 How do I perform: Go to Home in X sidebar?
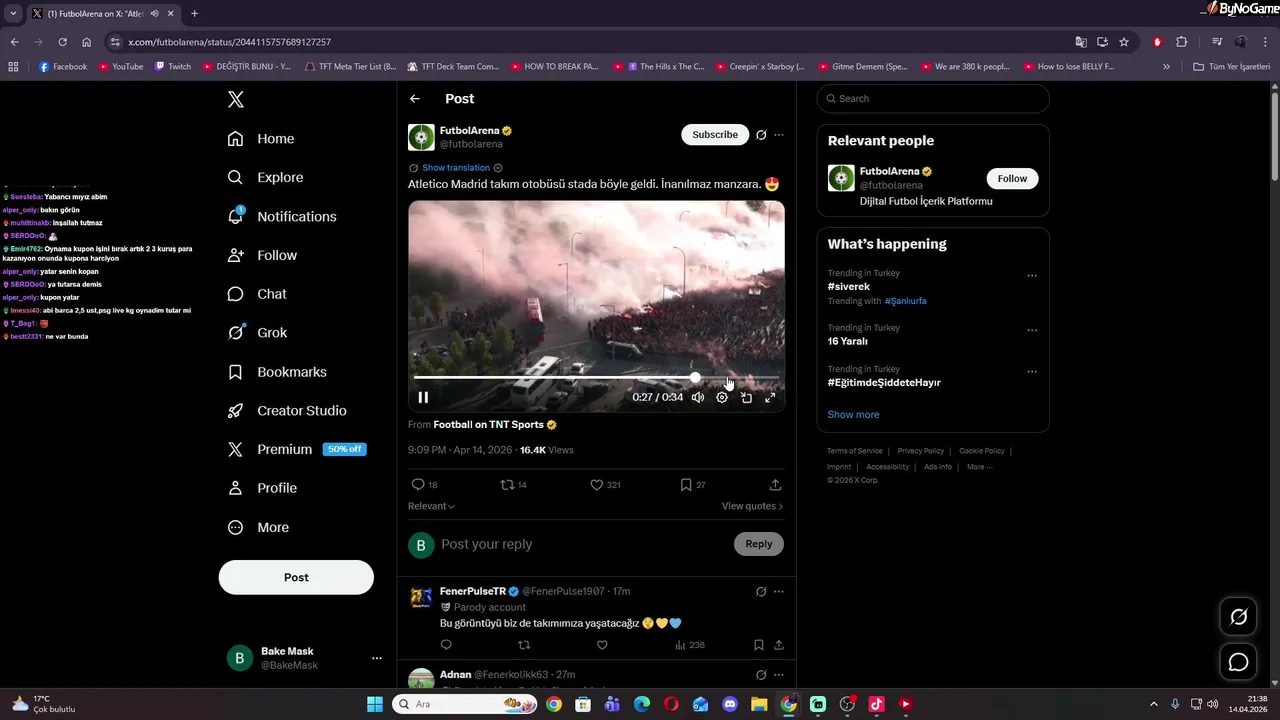[x=261, y=139]
